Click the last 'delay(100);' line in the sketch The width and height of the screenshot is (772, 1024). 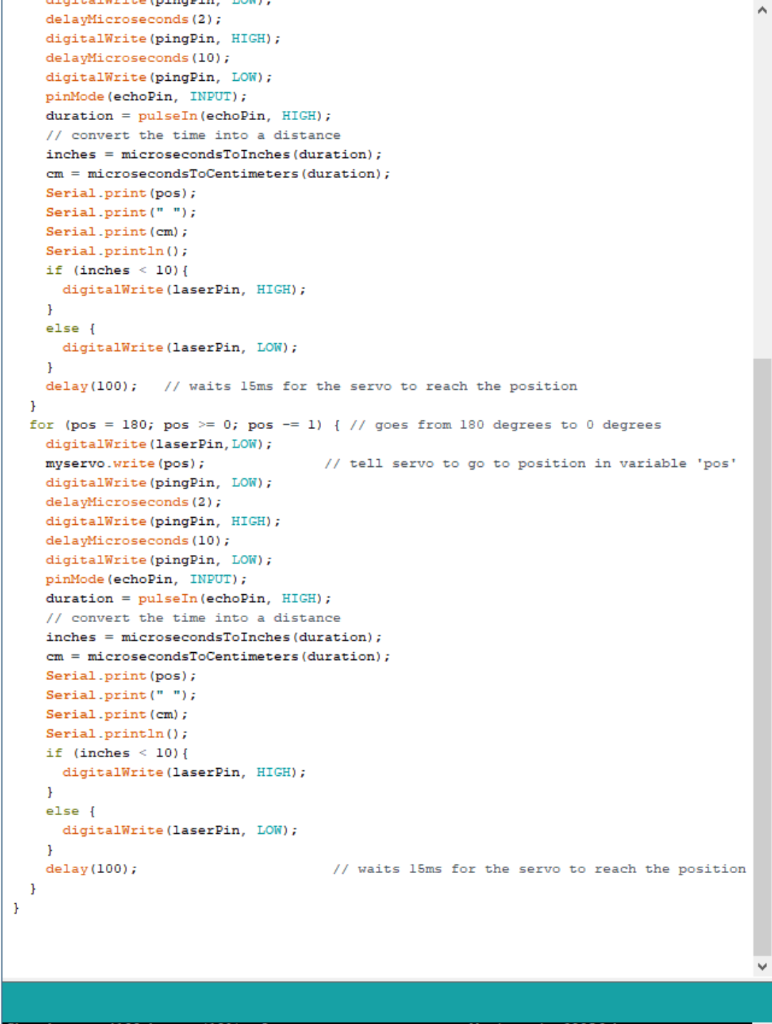tap(91, 869)
